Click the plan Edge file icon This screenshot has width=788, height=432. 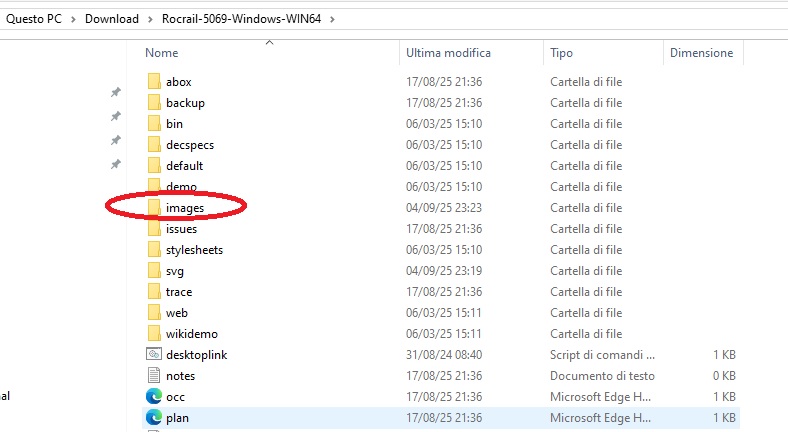coord(154,418)
